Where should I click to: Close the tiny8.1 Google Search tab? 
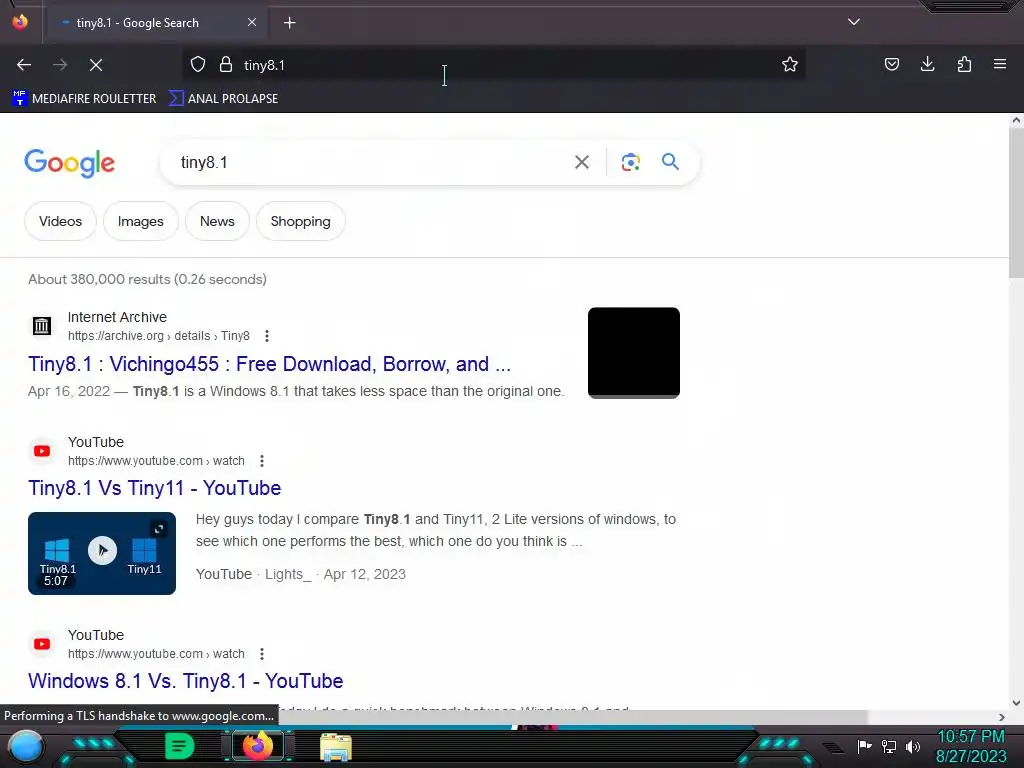click(252, 22)
